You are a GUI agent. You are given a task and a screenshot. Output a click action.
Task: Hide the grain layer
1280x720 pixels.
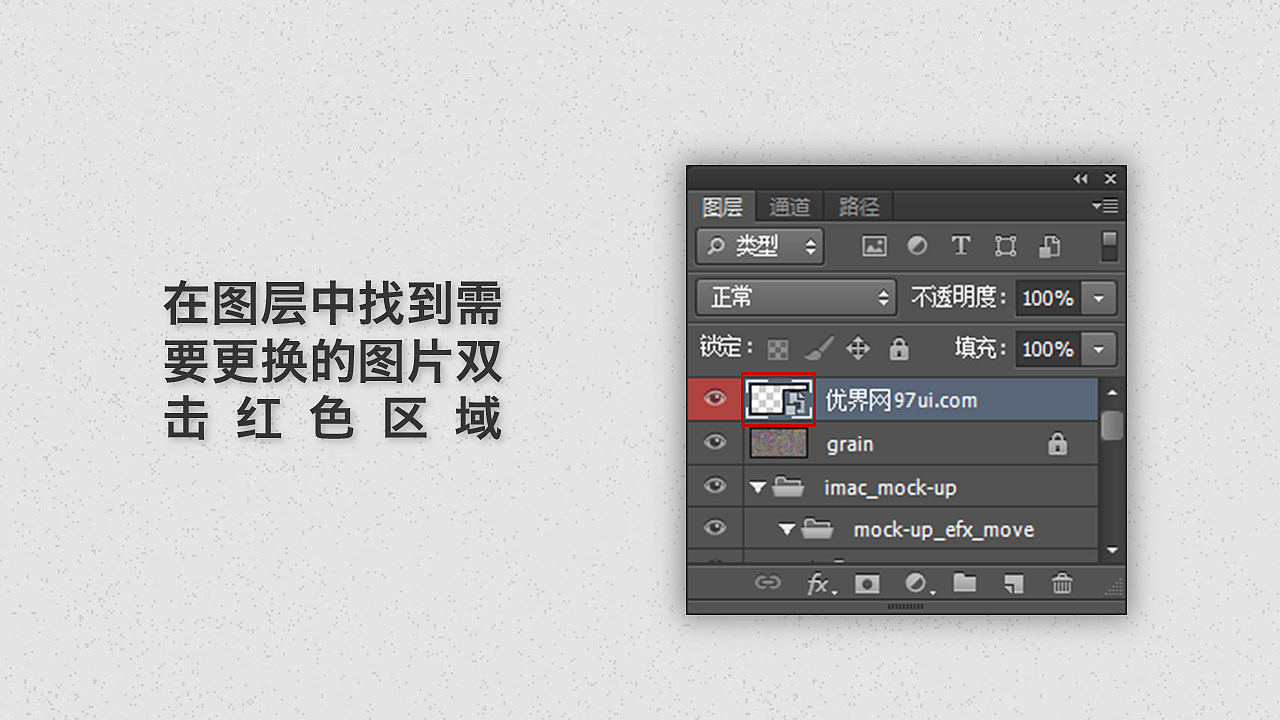(714, 442)
